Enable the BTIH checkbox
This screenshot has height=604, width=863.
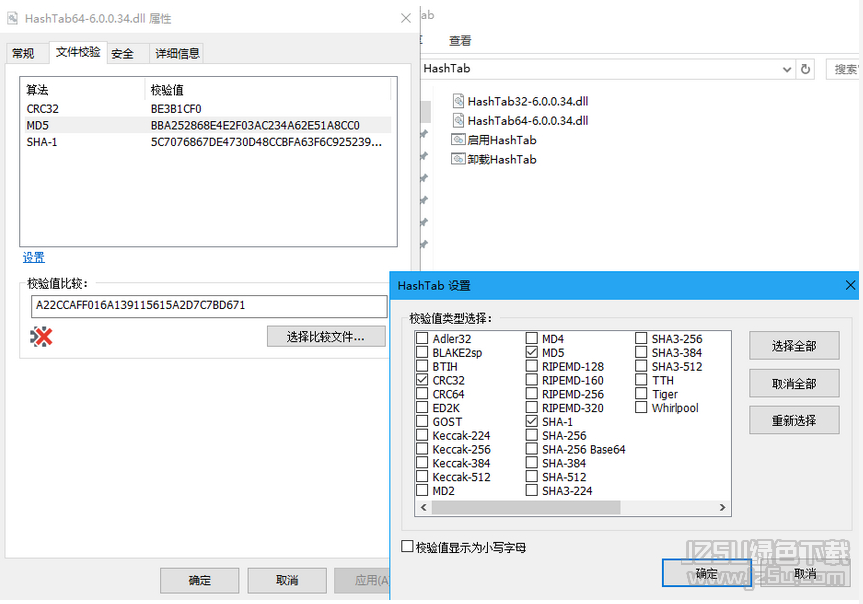[422, 366]
